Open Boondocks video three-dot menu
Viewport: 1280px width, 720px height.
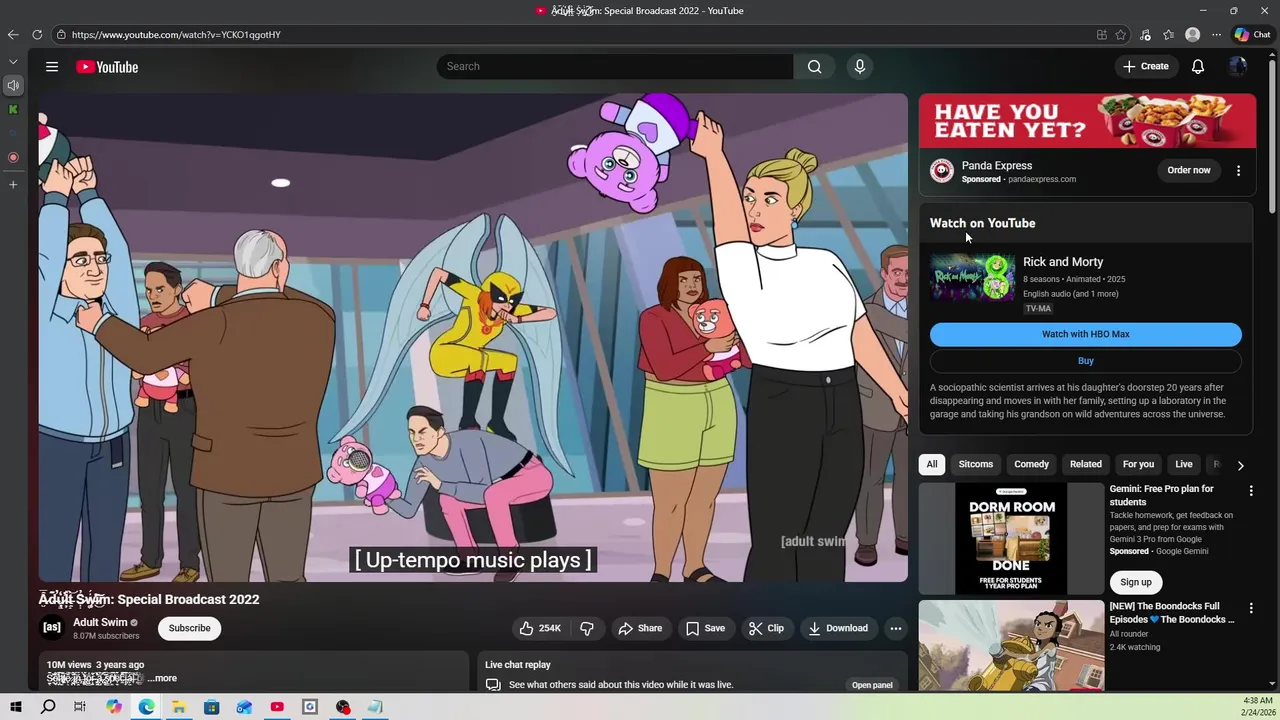[1251, 608]
